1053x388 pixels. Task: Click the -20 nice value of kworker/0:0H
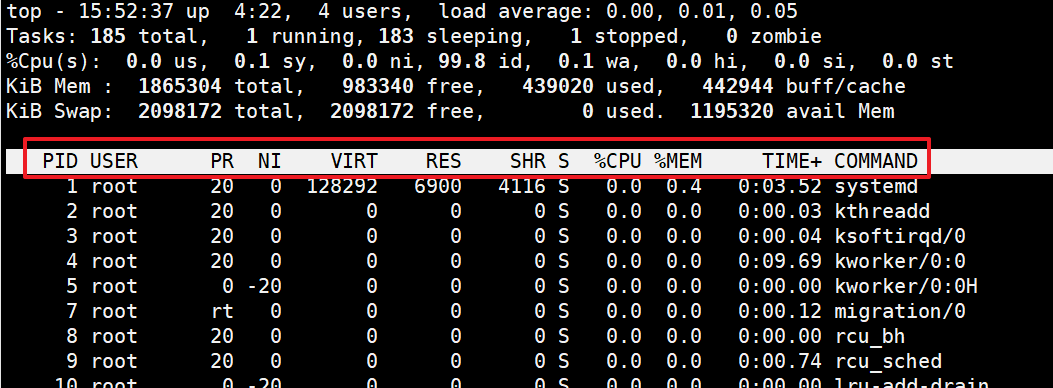coord(264,287)
